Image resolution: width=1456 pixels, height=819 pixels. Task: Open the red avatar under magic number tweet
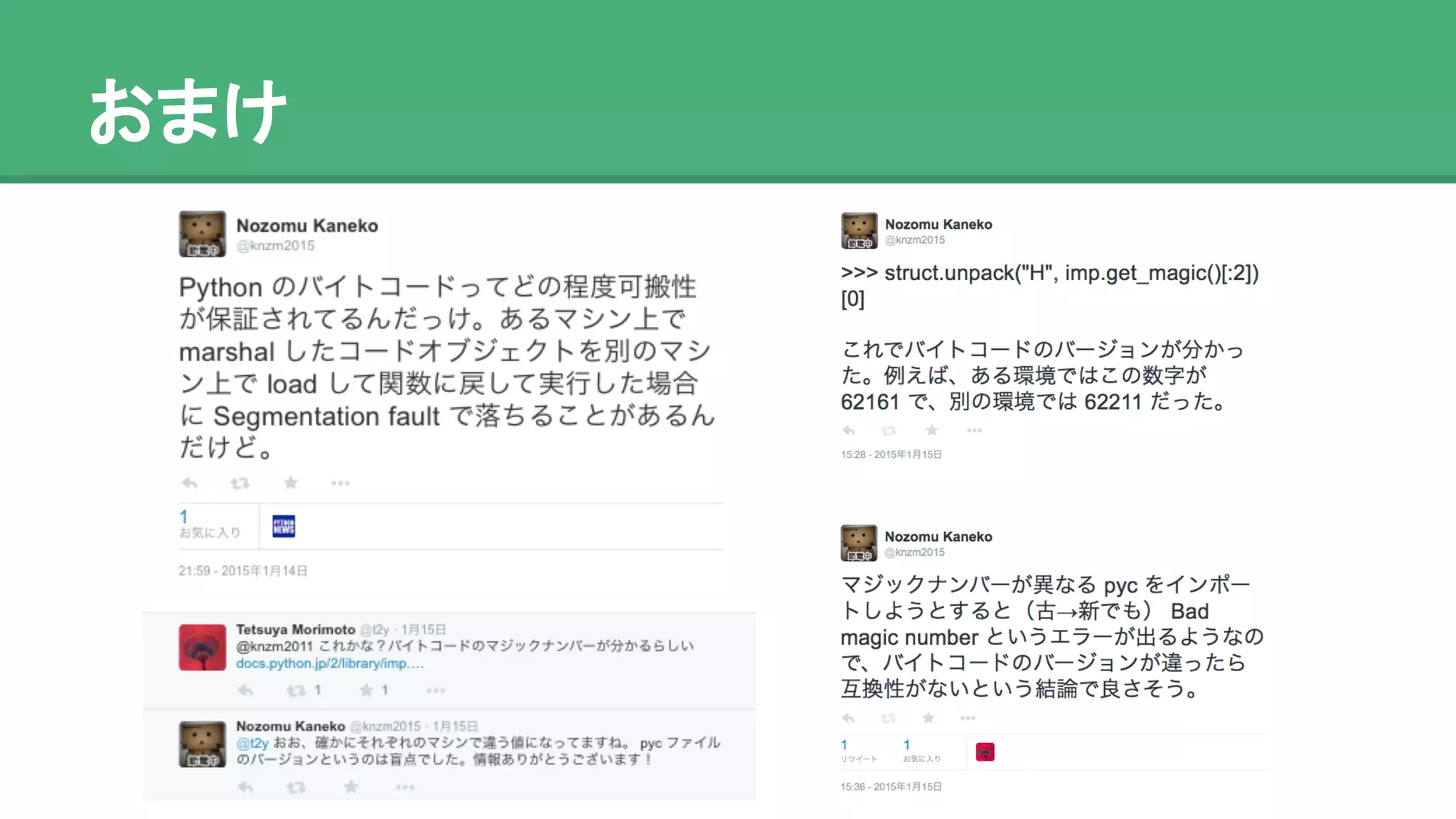(985, 751)
